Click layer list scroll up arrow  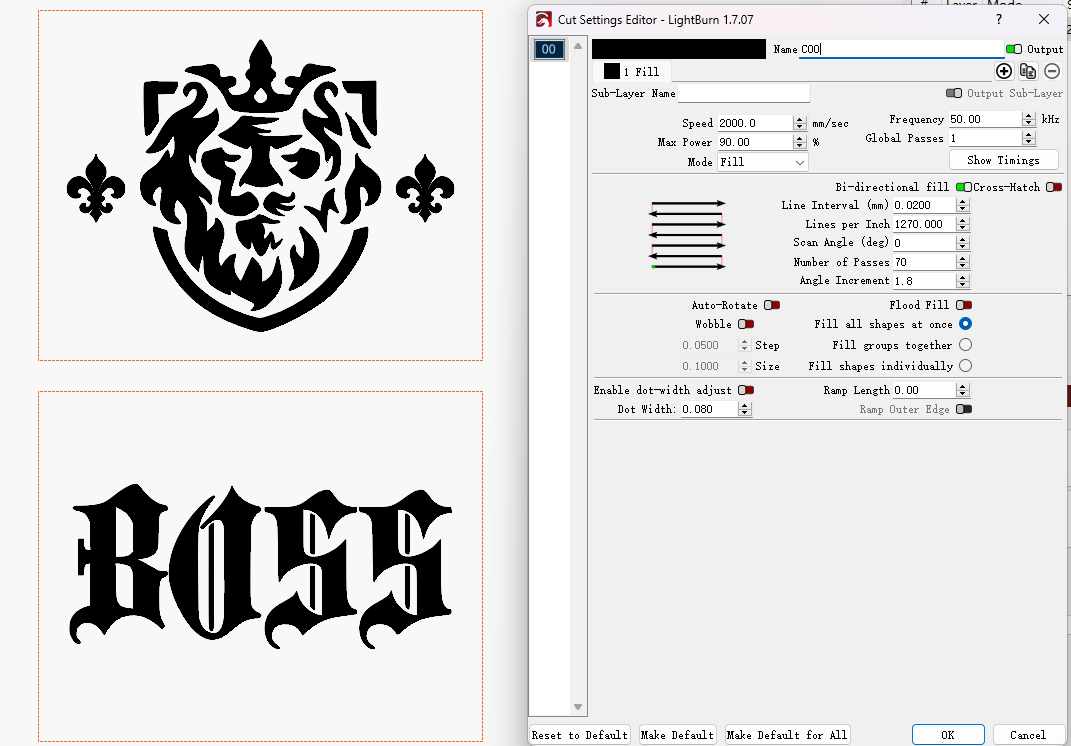pos(578,46)
